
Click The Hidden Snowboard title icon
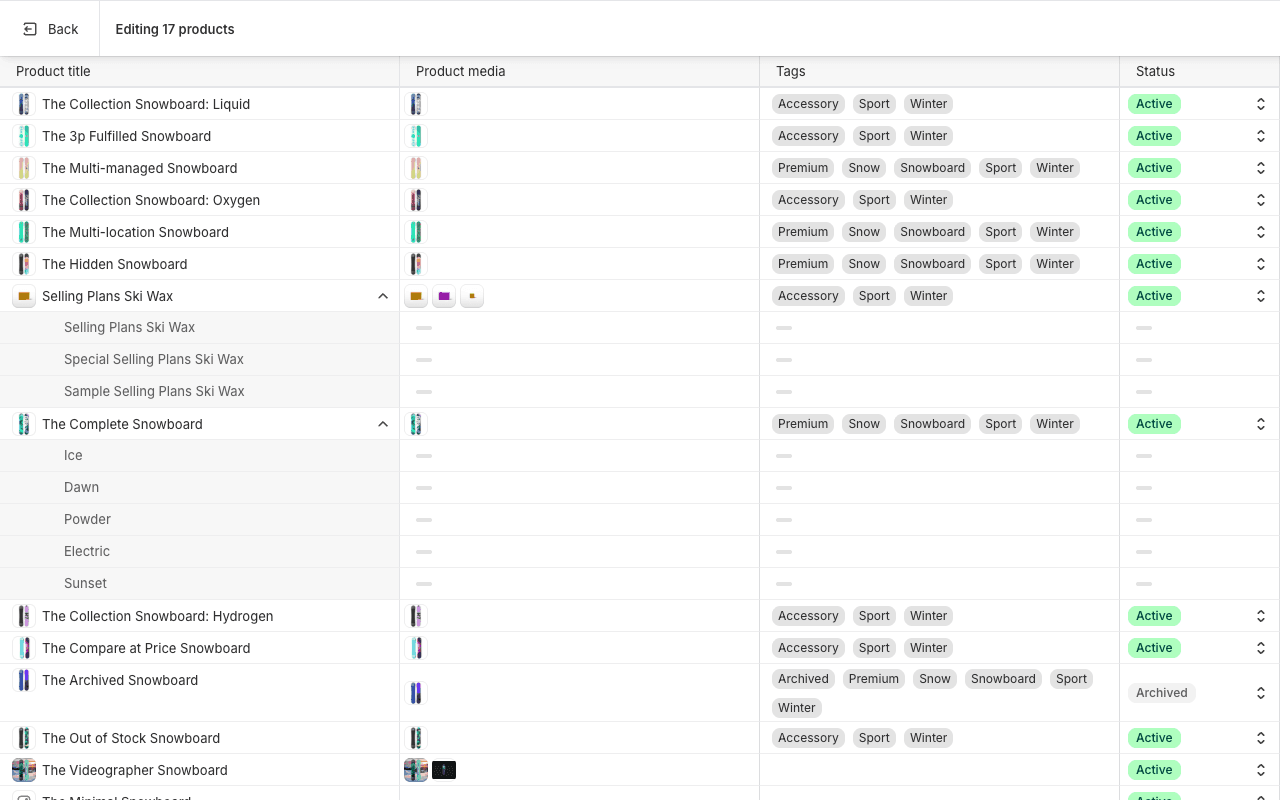[24, 264]
